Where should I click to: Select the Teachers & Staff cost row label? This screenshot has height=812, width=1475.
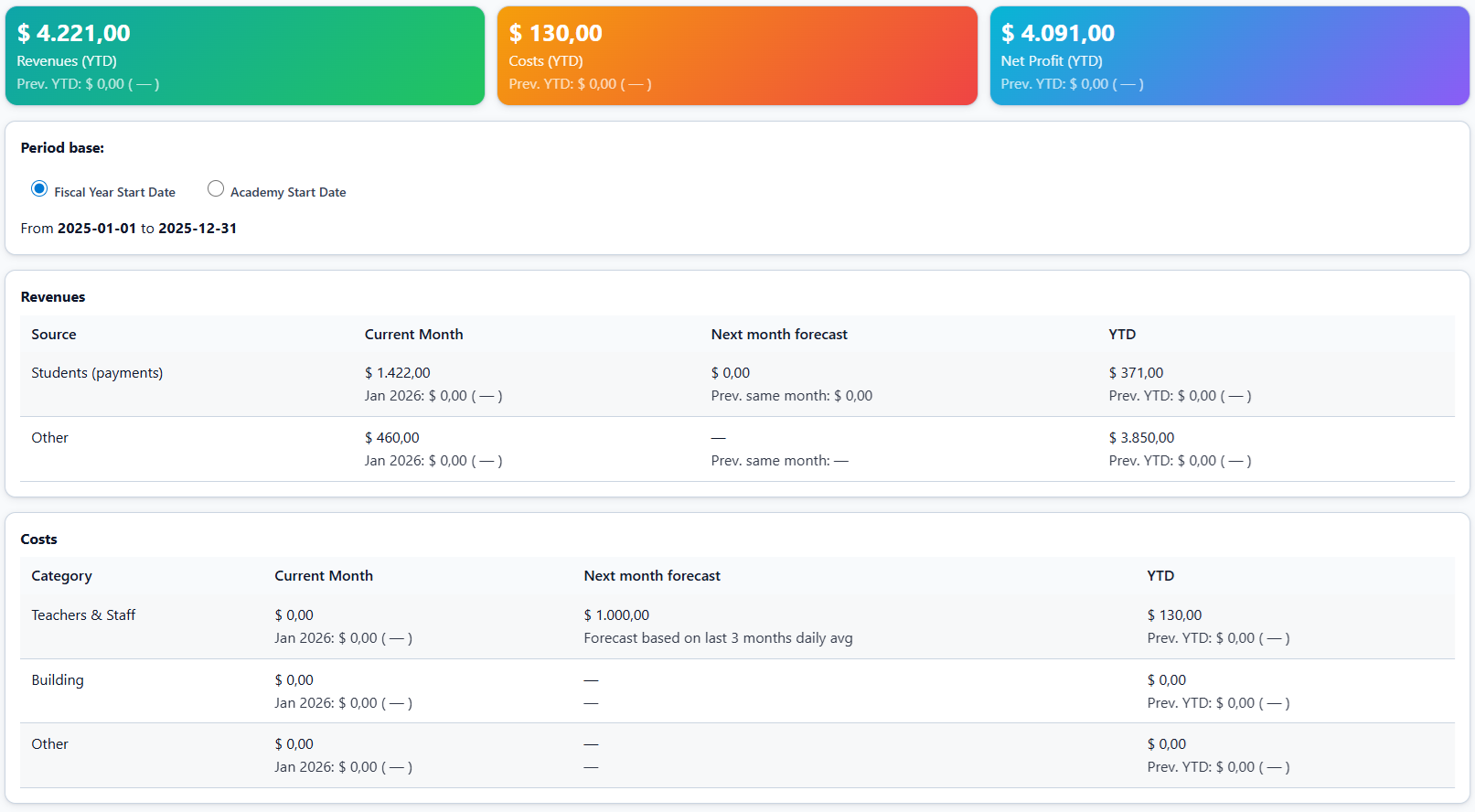(x=83, y=615)
